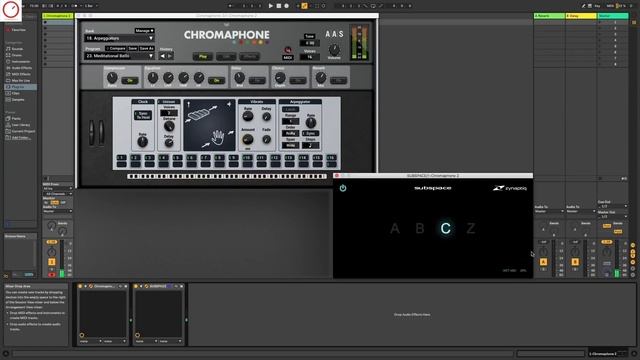Screen dimensions: 640x360
Task: Adjust the Vibrato Amount knob
Action: point(248,140)
